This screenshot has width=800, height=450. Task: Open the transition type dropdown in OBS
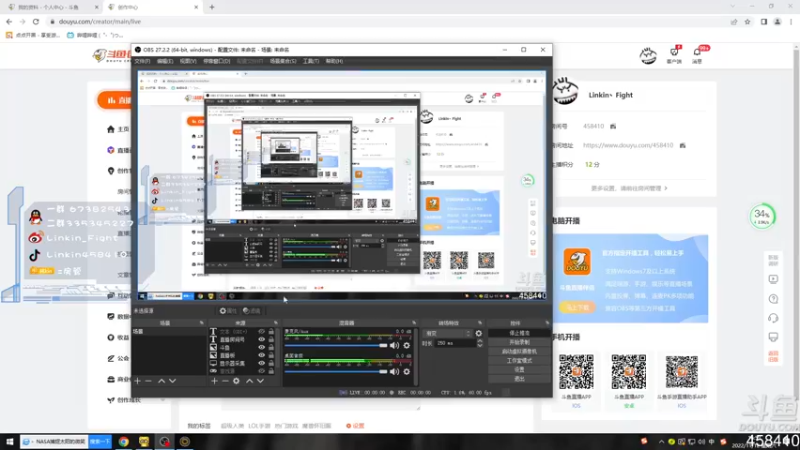click(x=447, y=333)
